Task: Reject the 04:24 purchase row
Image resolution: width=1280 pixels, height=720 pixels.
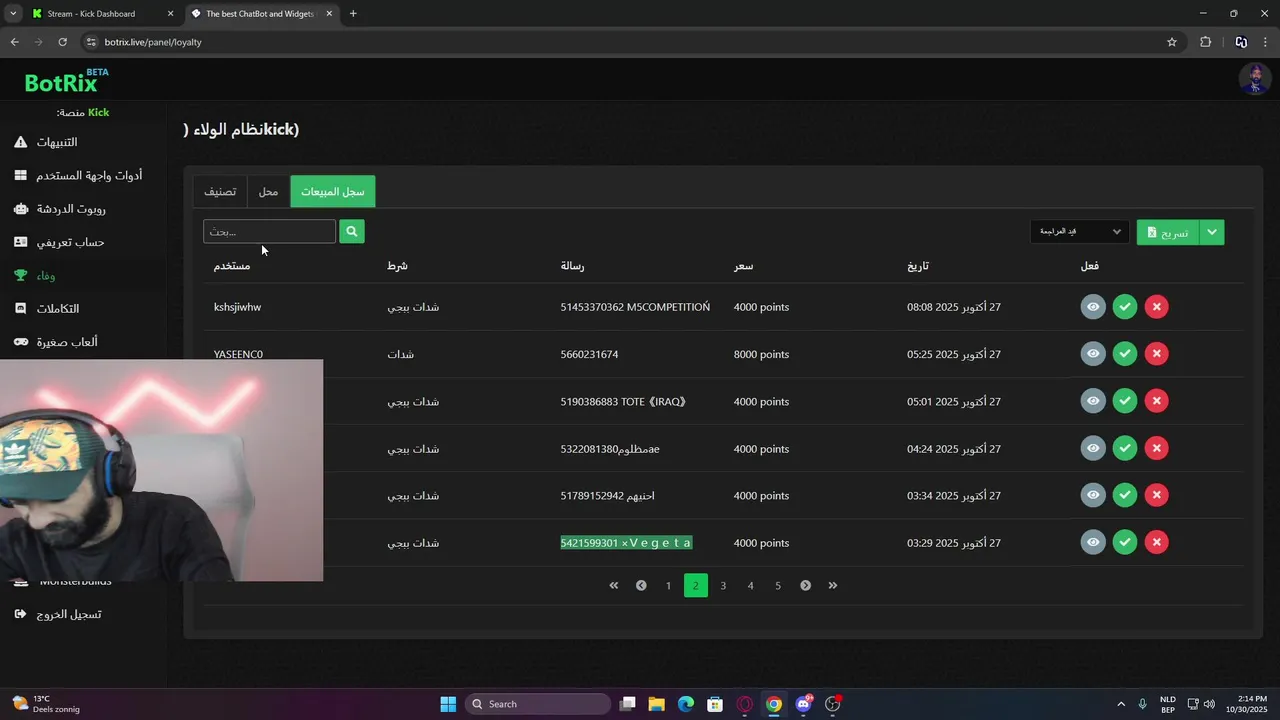Action: click(1156, 448)
